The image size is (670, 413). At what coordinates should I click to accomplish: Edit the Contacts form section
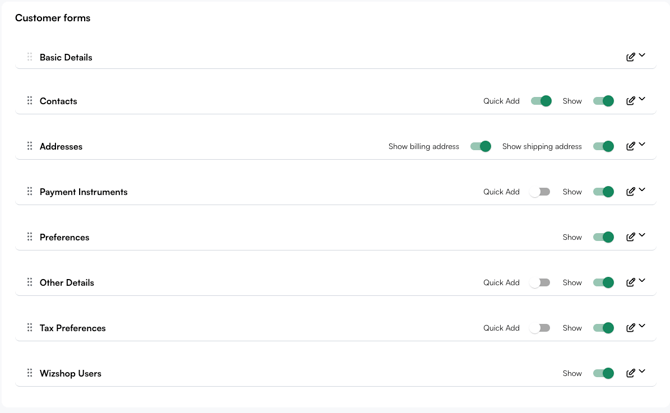point(630,101)
